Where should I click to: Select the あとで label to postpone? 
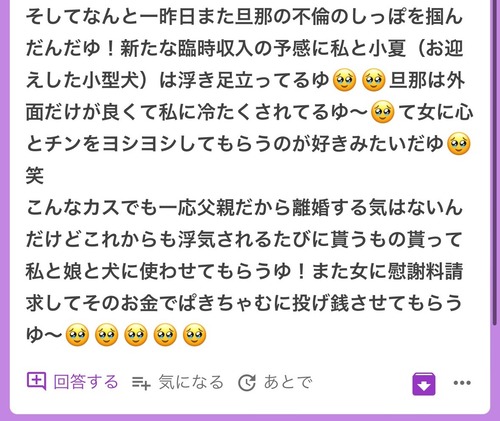288,382
